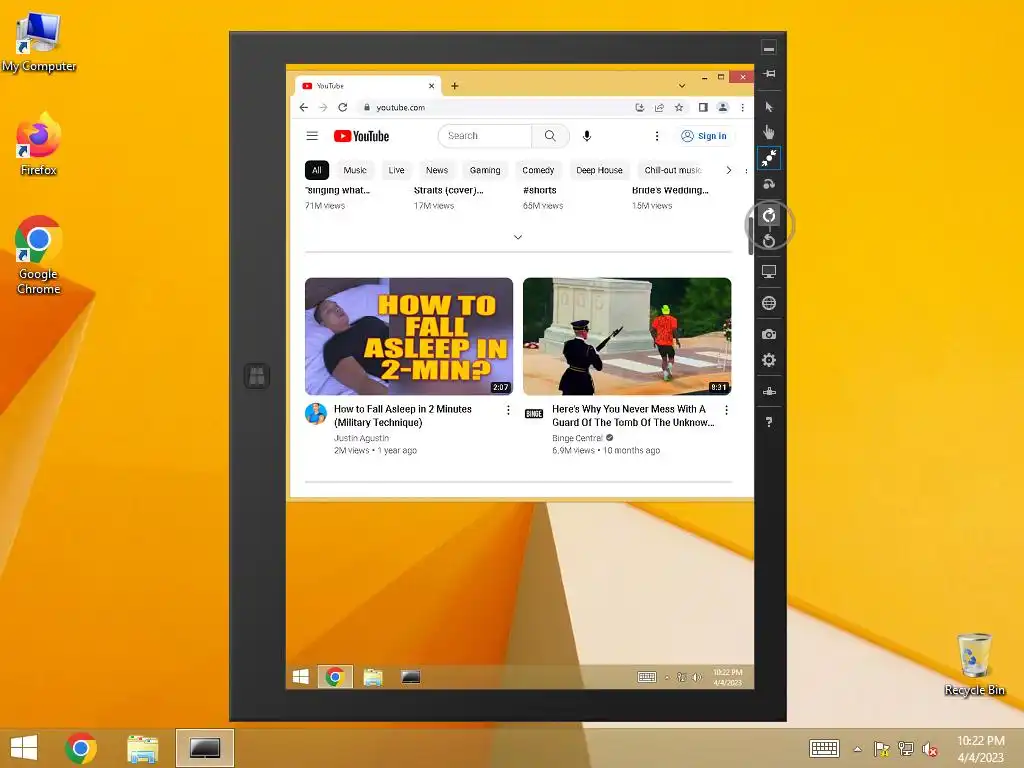
Task: Minimize the simulator window via toolbar
Action: (x=769, y=48)
